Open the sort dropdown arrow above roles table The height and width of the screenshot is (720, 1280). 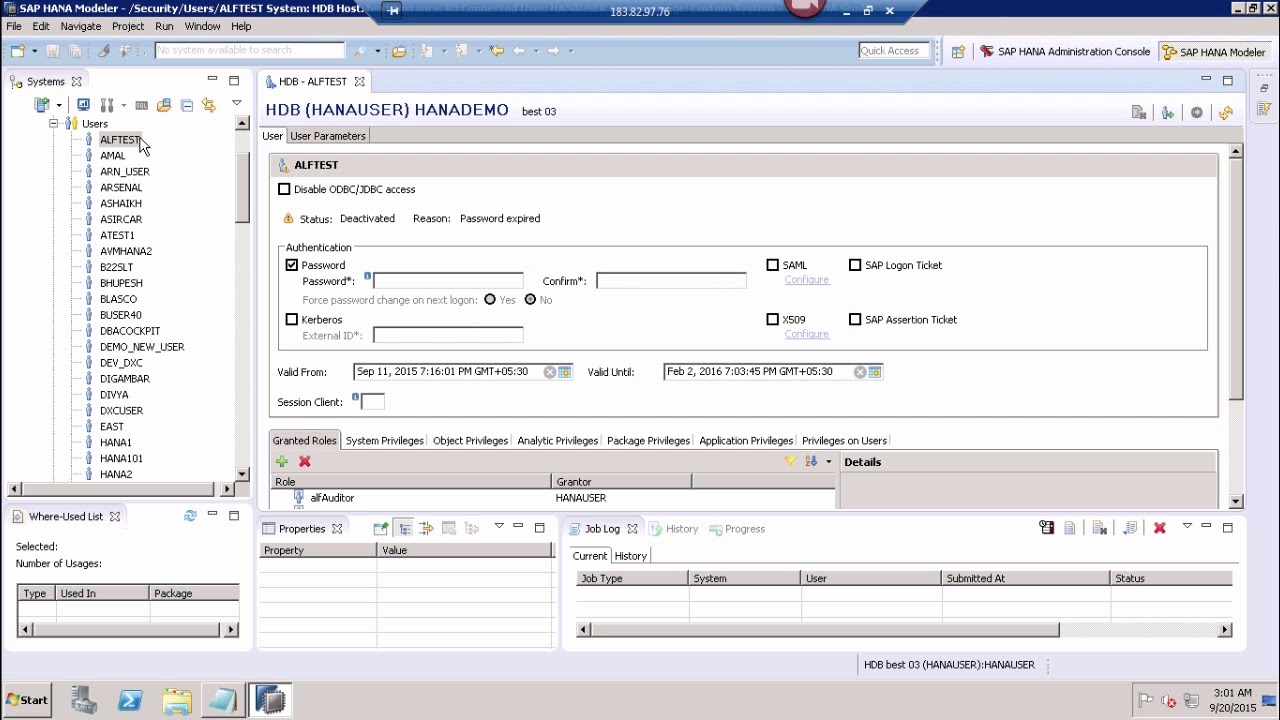click(x=828, y=462)
